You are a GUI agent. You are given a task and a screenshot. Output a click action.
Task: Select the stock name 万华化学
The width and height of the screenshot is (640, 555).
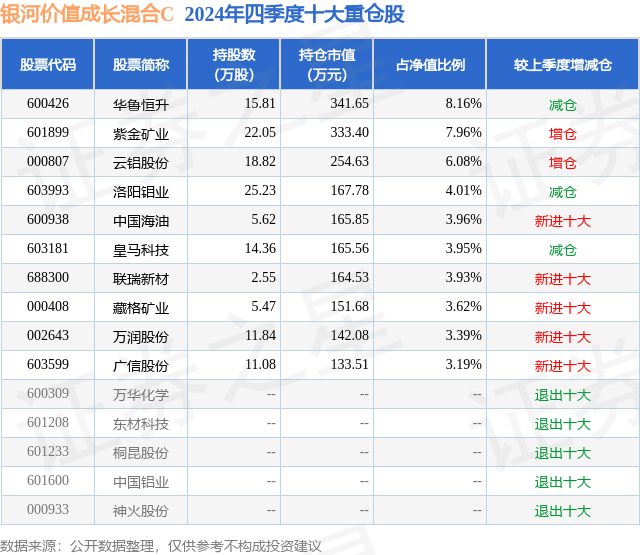(141, 395)
